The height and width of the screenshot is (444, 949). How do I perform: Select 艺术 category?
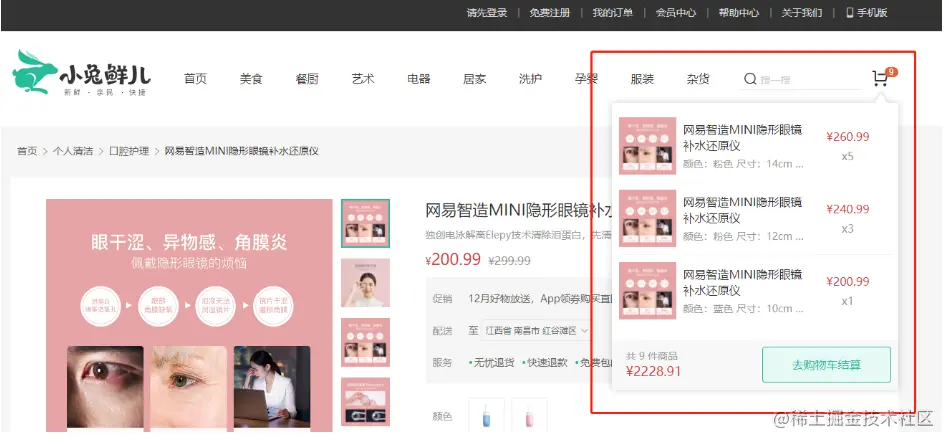pos(363,79)
